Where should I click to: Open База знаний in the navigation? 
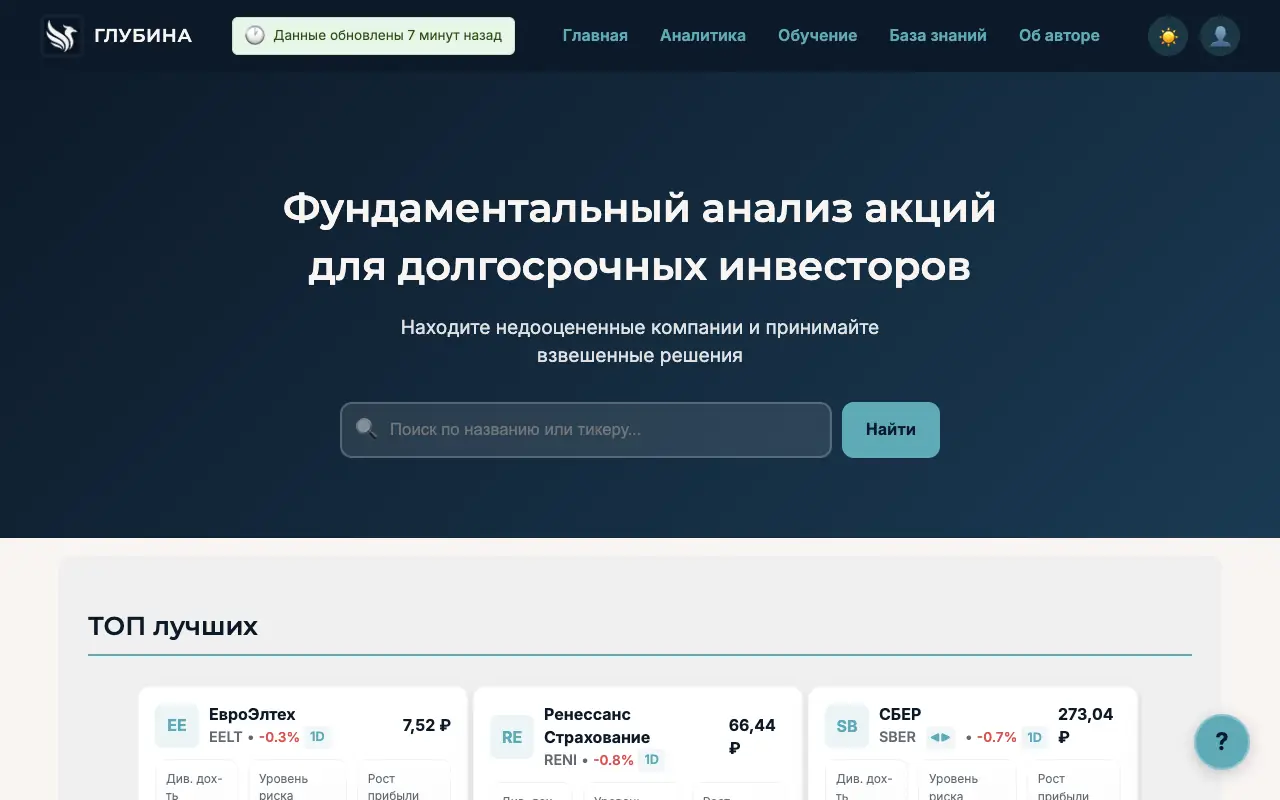[938, 36]
